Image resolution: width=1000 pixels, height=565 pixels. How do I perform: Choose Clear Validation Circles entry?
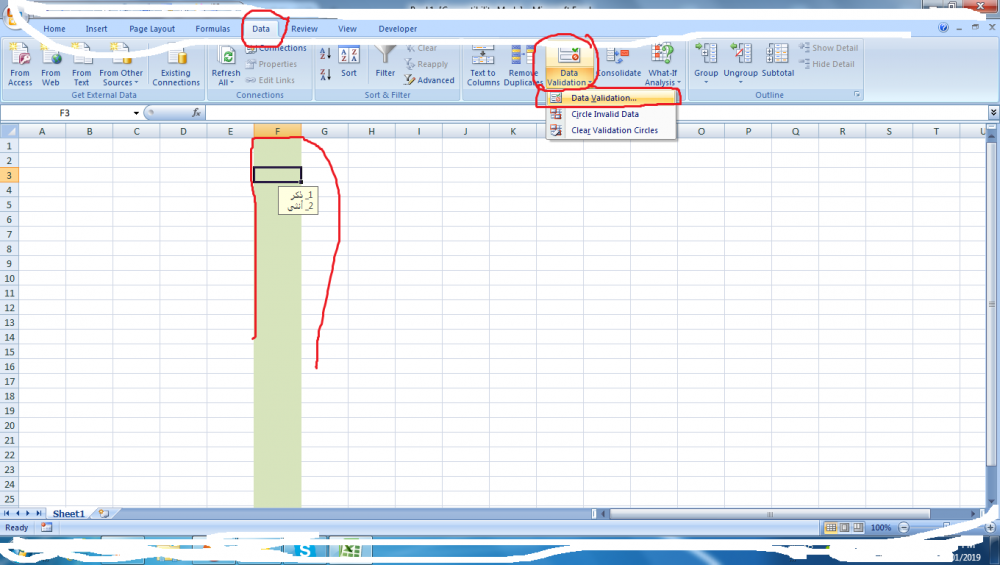coord(612,130)
